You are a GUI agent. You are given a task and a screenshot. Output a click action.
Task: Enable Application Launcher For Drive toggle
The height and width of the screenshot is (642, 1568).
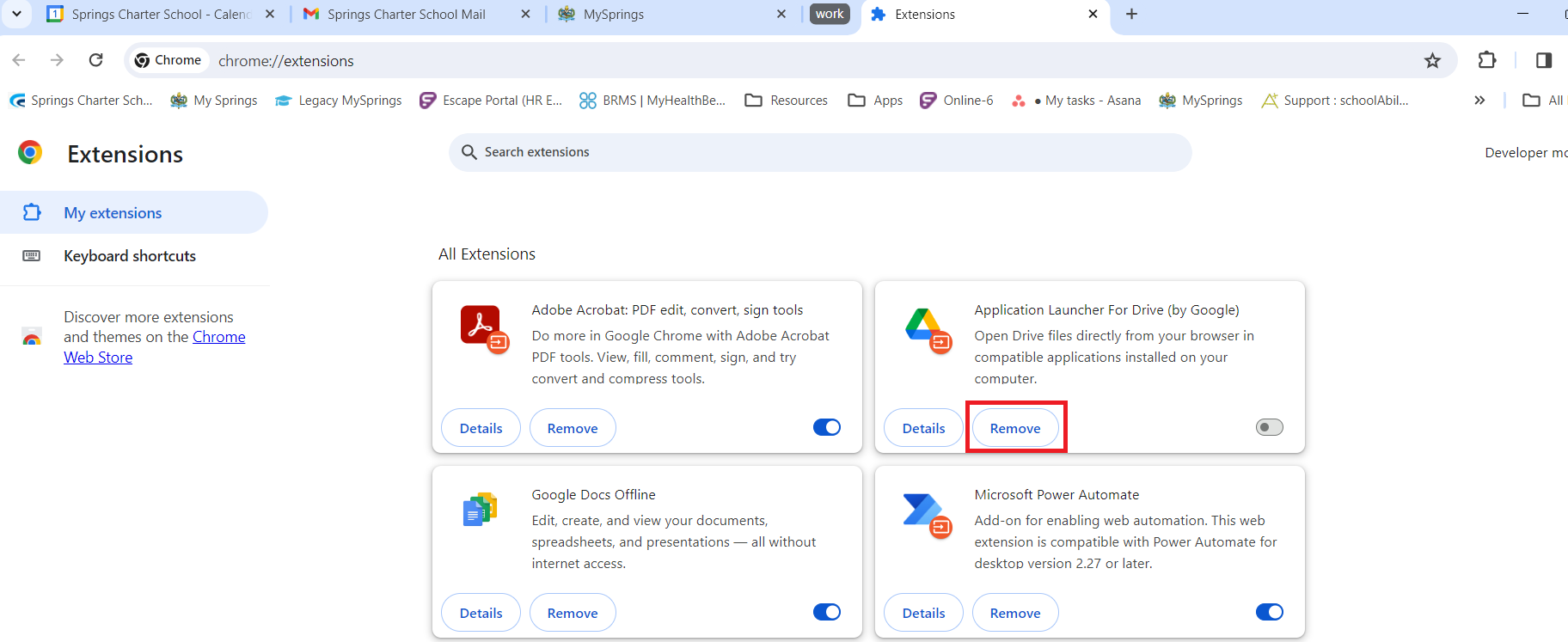[x=1269, y=427]
